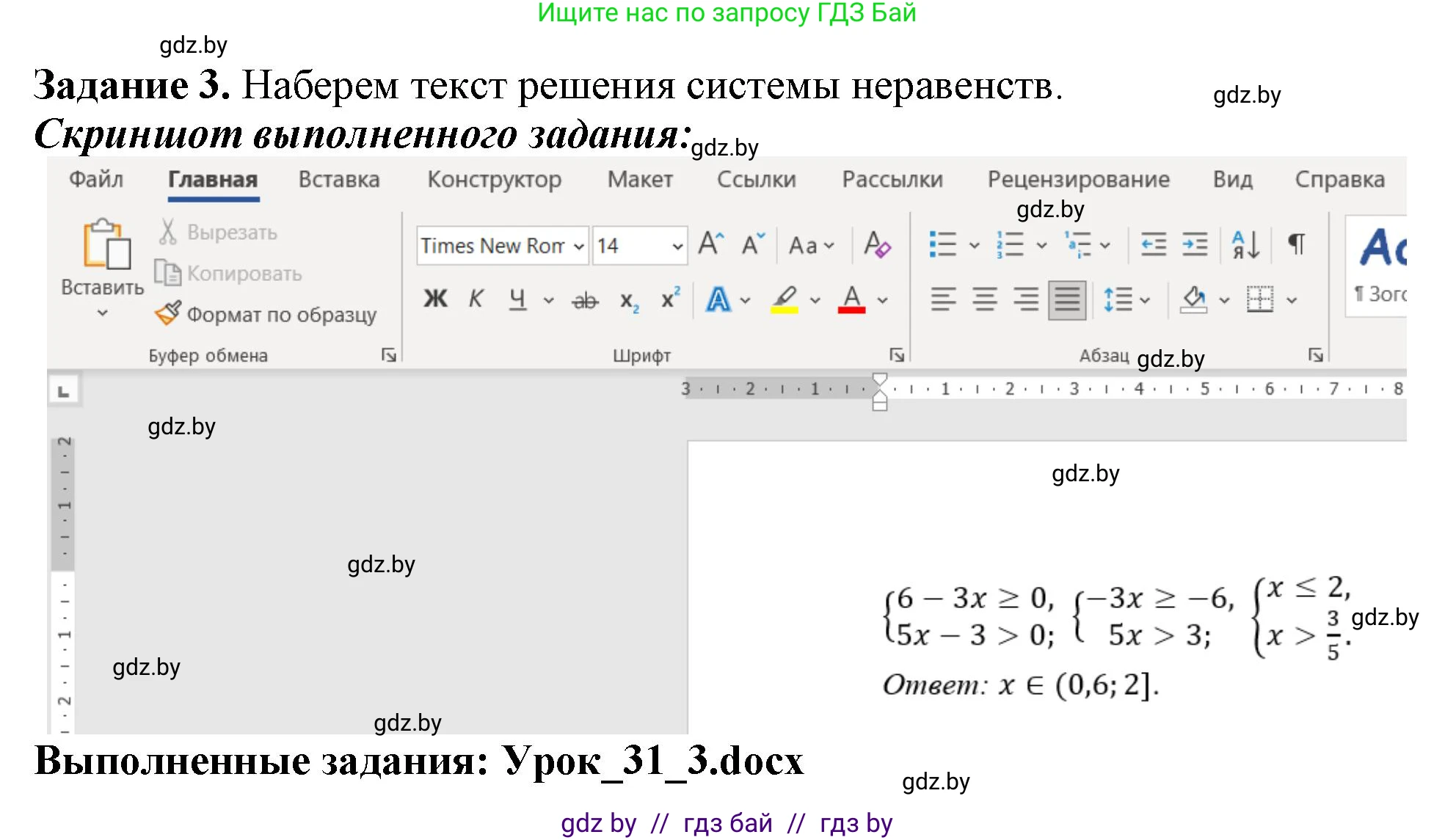Switch to the Макет tab
Image resolution: width=1456 pixels, height=840 pixels.
pos(640,180)
